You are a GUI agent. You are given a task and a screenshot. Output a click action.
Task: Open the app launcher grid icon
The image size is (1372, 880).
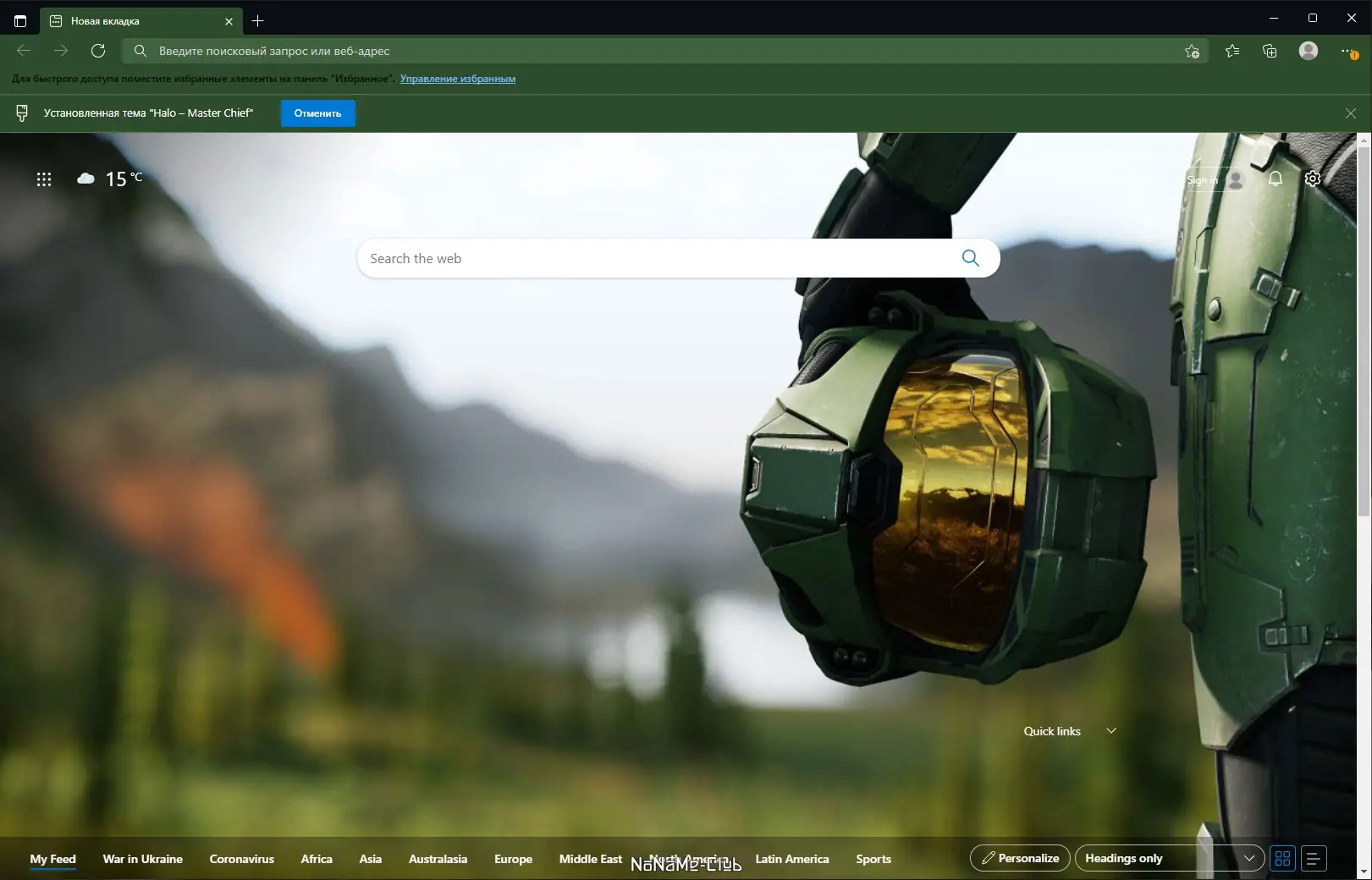pos(44,179)
